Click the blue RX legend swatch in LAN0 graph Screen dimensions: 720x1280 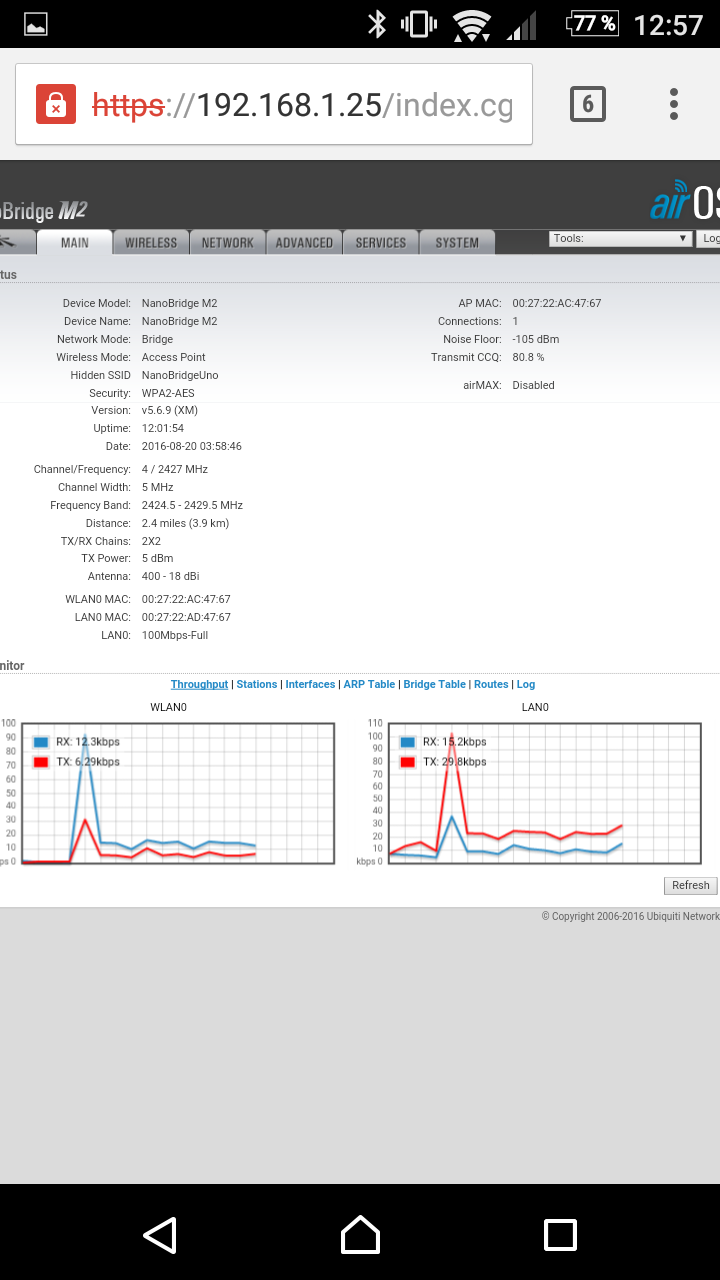(x=408, y=742)
